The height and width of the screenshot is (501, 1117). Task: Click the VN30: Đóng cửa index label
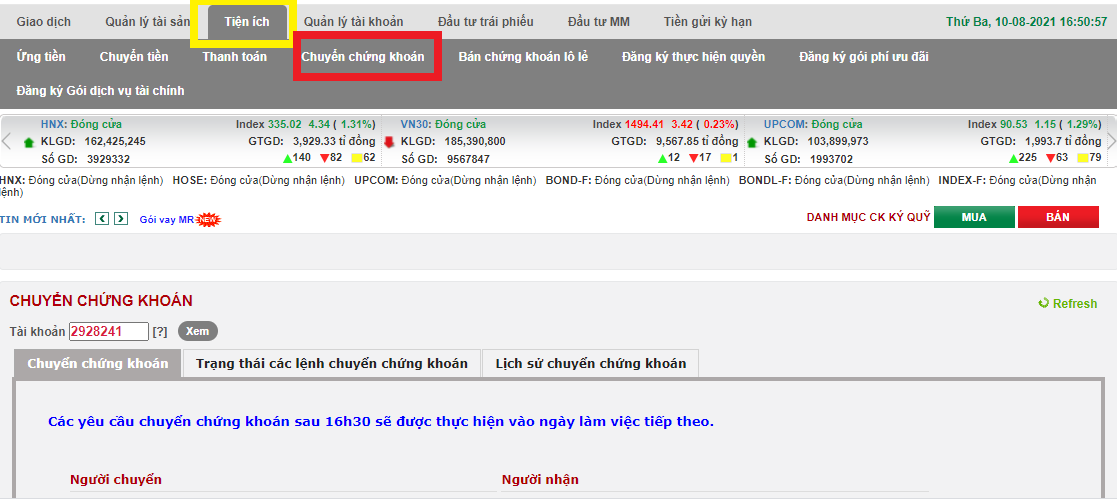(x=443, y=125)
